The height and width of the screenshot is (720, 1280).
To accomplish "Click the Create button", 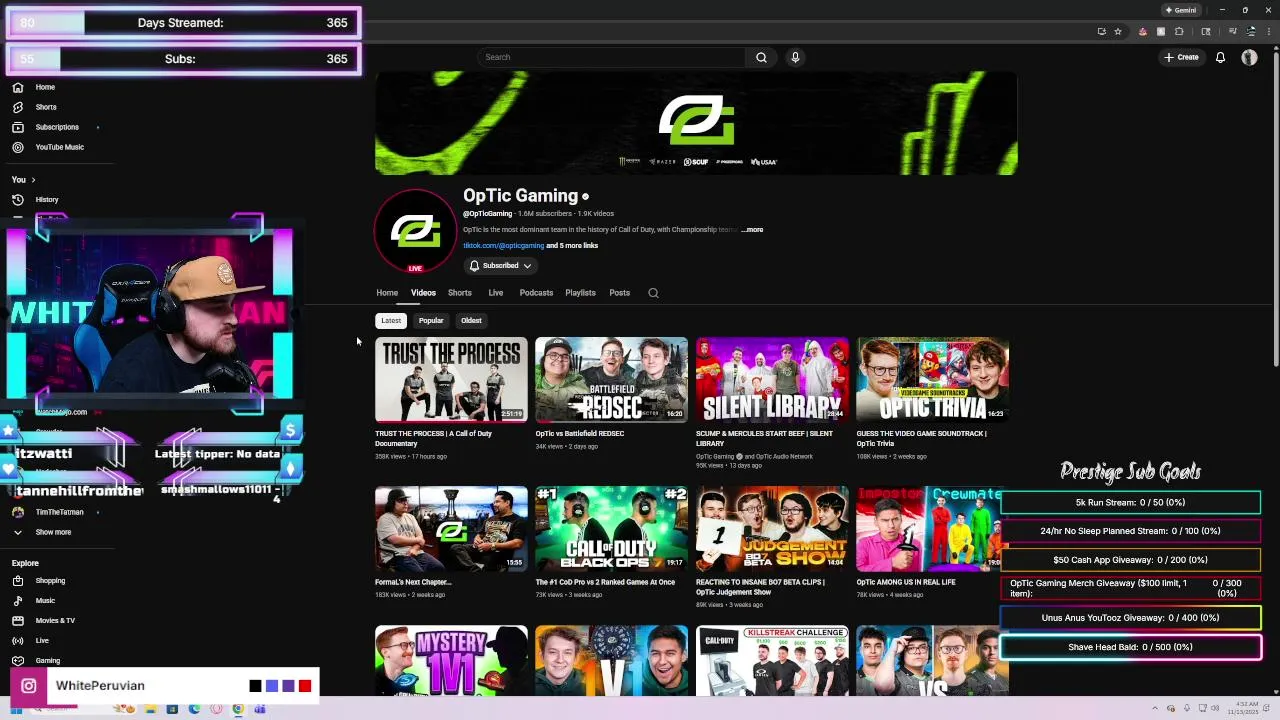I will tap(1181, 57).
